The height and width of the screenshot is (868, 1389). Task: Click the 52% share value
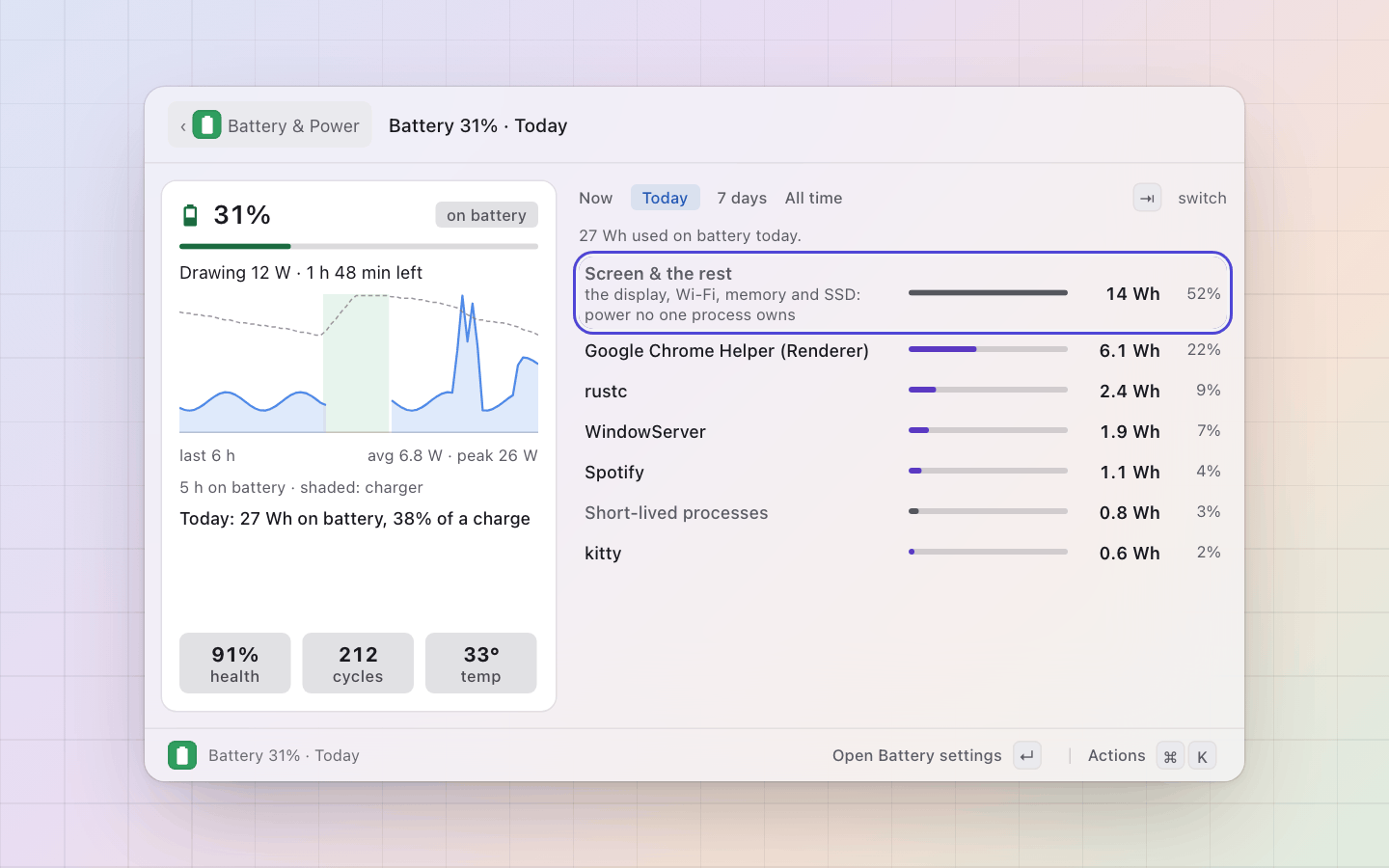point(1204,293)
